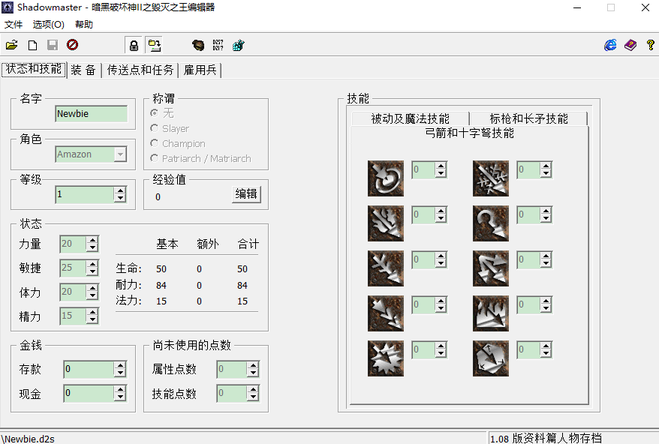Switch to the 装备 tab
This screenshot has height=444, width=659.
(x=83, y=70)
